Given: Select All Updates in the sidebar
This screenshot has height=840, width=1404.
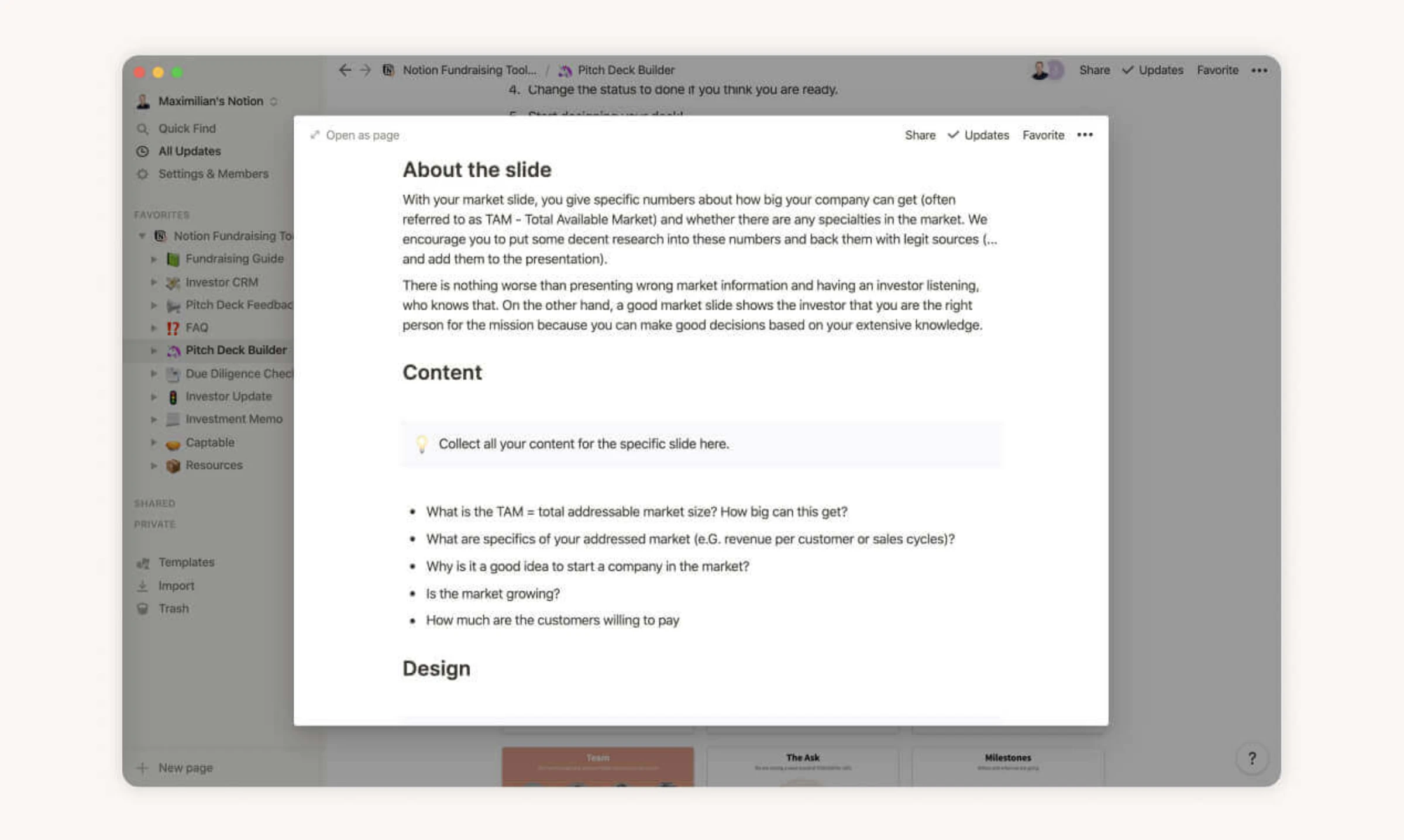Looking at the screenshot, I should 190,151.
